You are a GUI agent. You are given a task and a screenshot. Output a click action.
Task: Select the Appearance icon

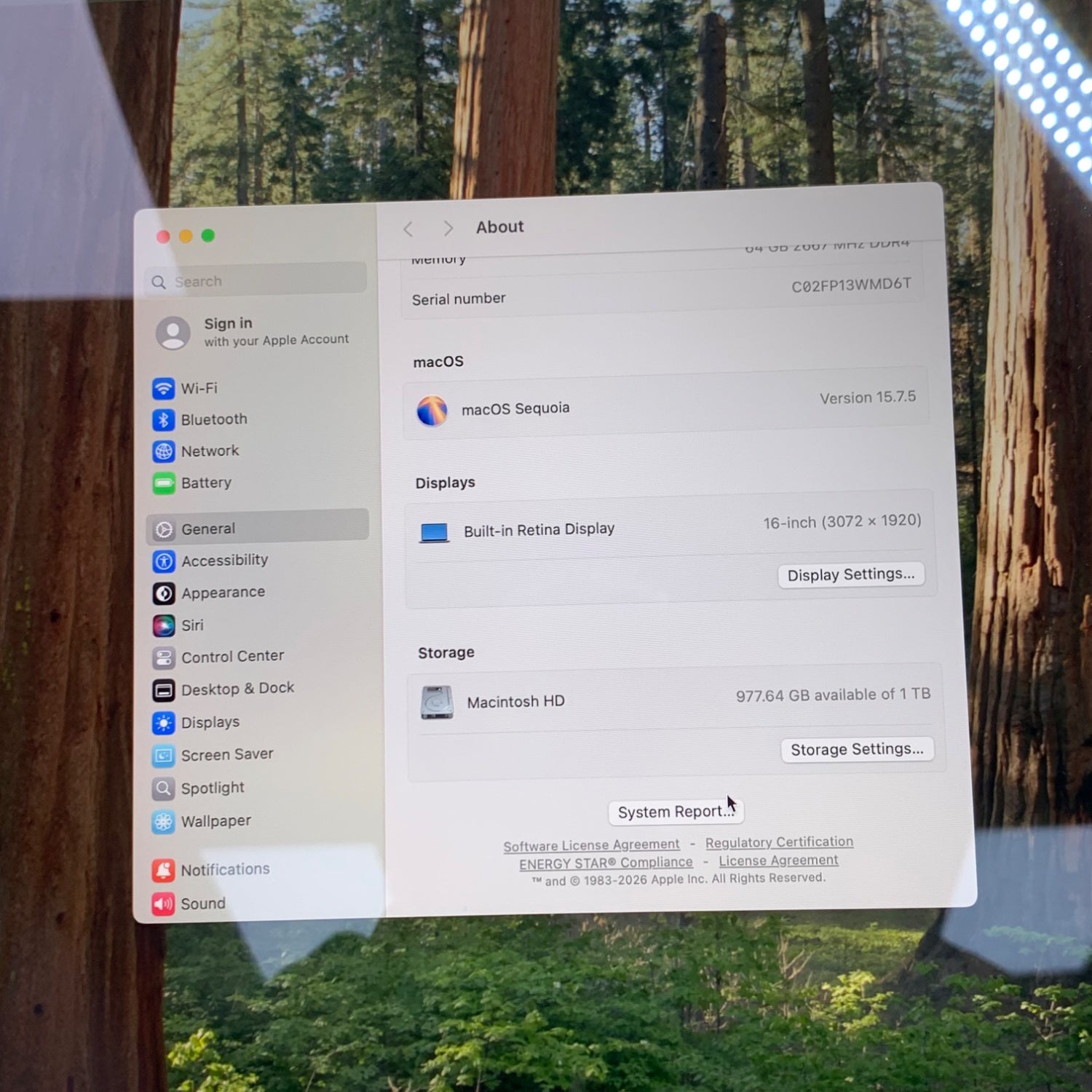coord(164,593)
